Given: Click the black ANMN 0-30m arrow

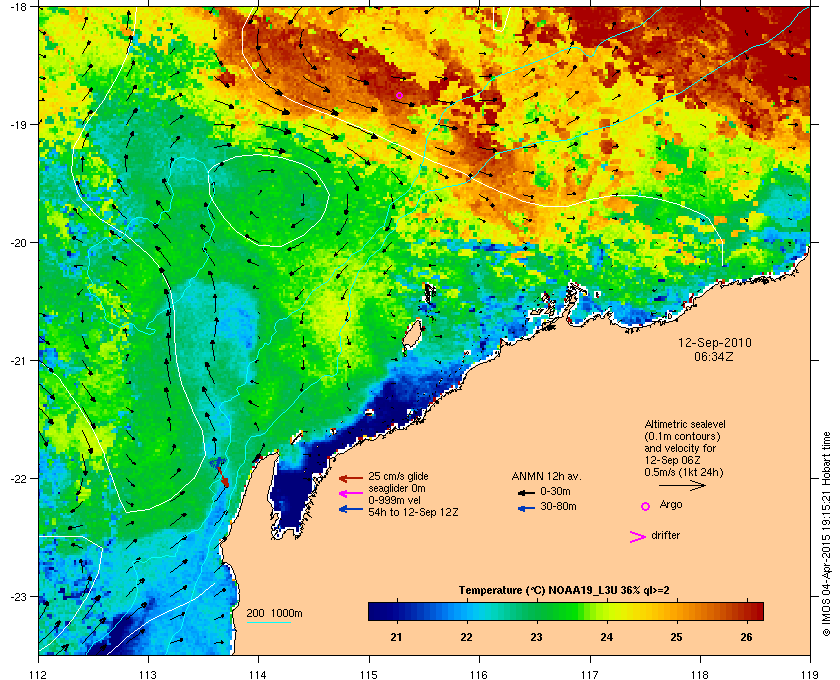Looking at the screenshot, I should [x=526, y=493].
